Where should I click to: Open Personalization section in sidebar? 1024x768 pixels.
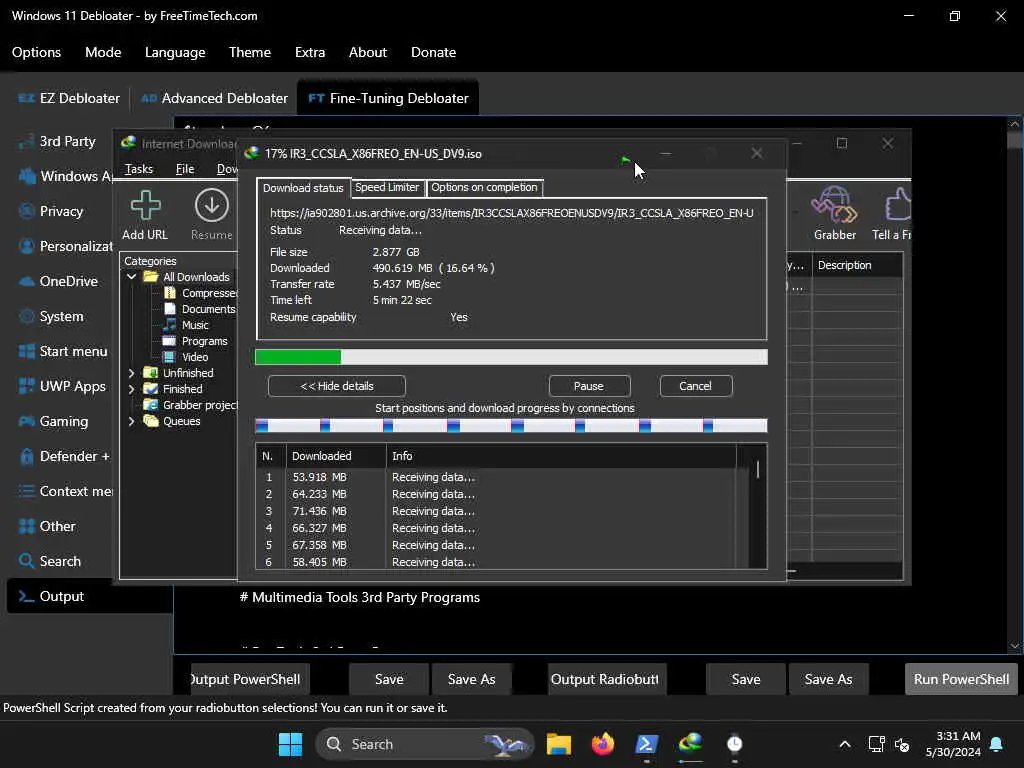pyautogui.click(x=65, y=246)
